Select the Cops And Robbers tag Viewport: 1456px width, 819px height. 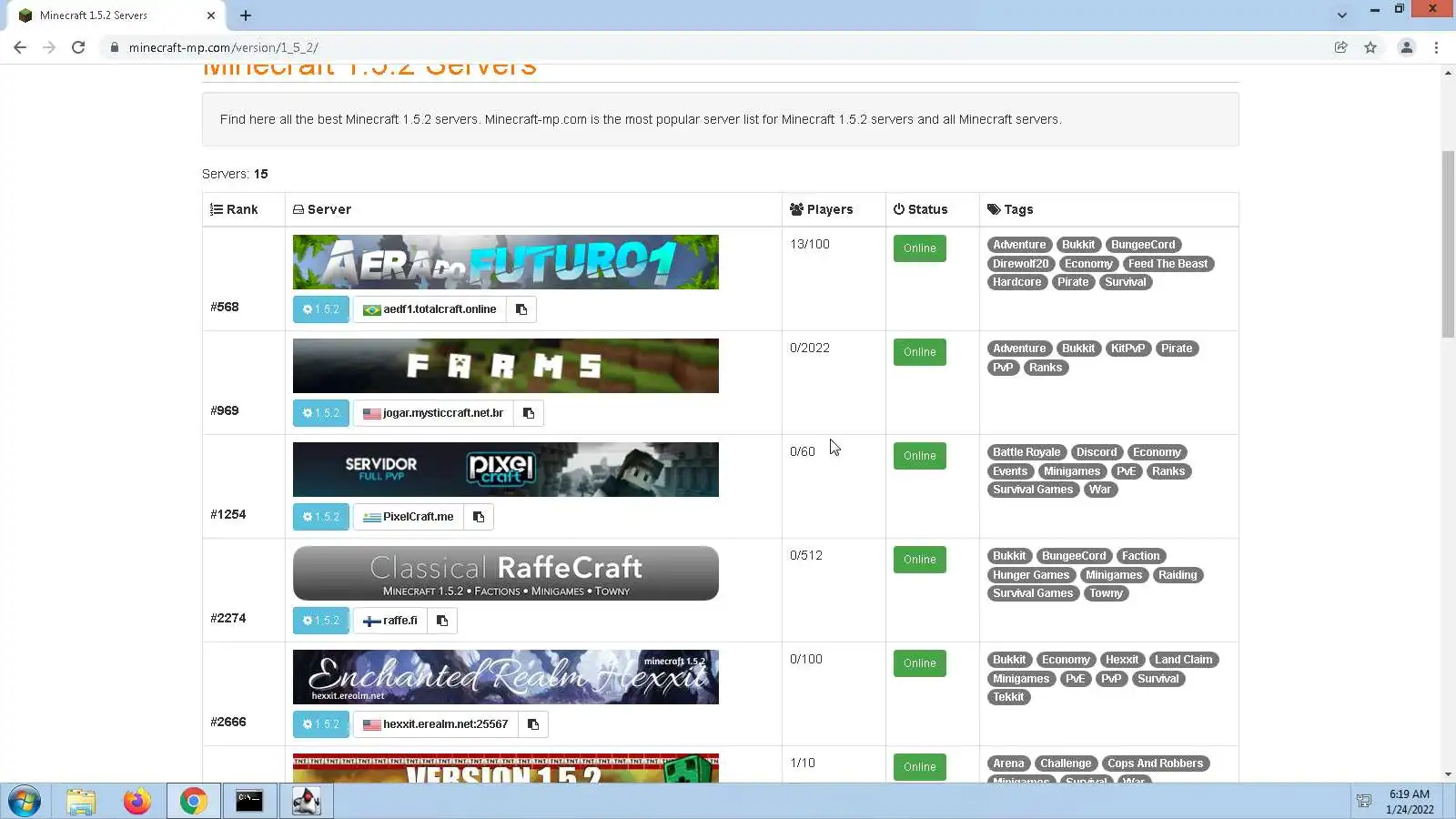1155,763
